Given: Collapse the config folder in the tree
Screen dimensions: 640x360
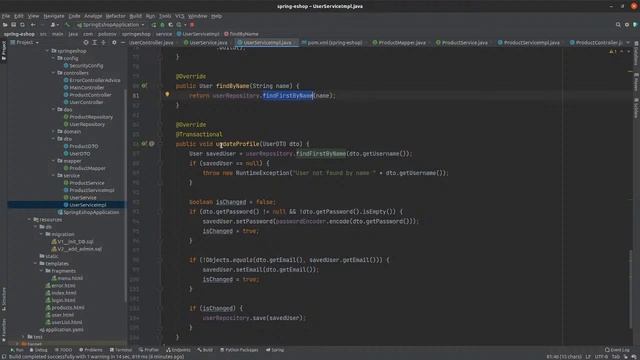Looking at the screenshot, I should (x=53, y=58).
